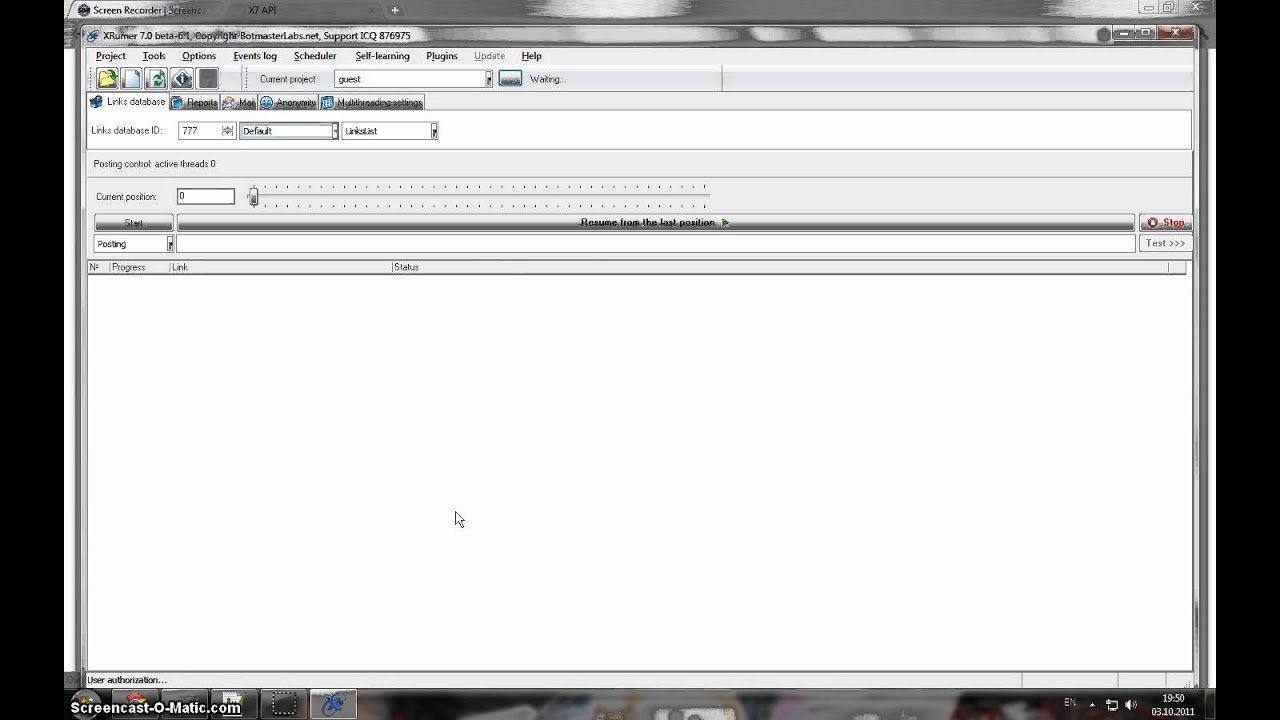Click the open project folder icon
This screenshot has height=720, width=1280.
coord(107,79)
